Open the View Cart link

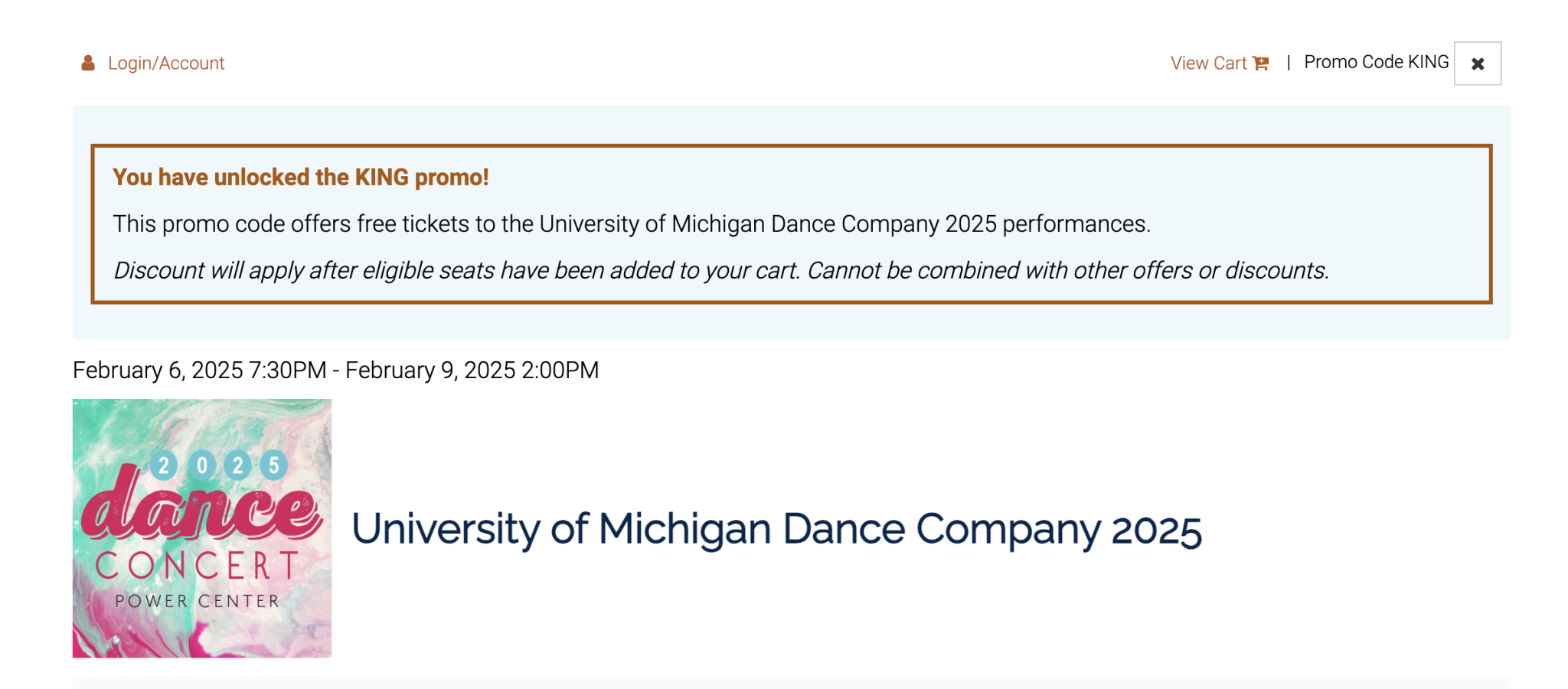pyautogui.click(x=1219, y=63)
